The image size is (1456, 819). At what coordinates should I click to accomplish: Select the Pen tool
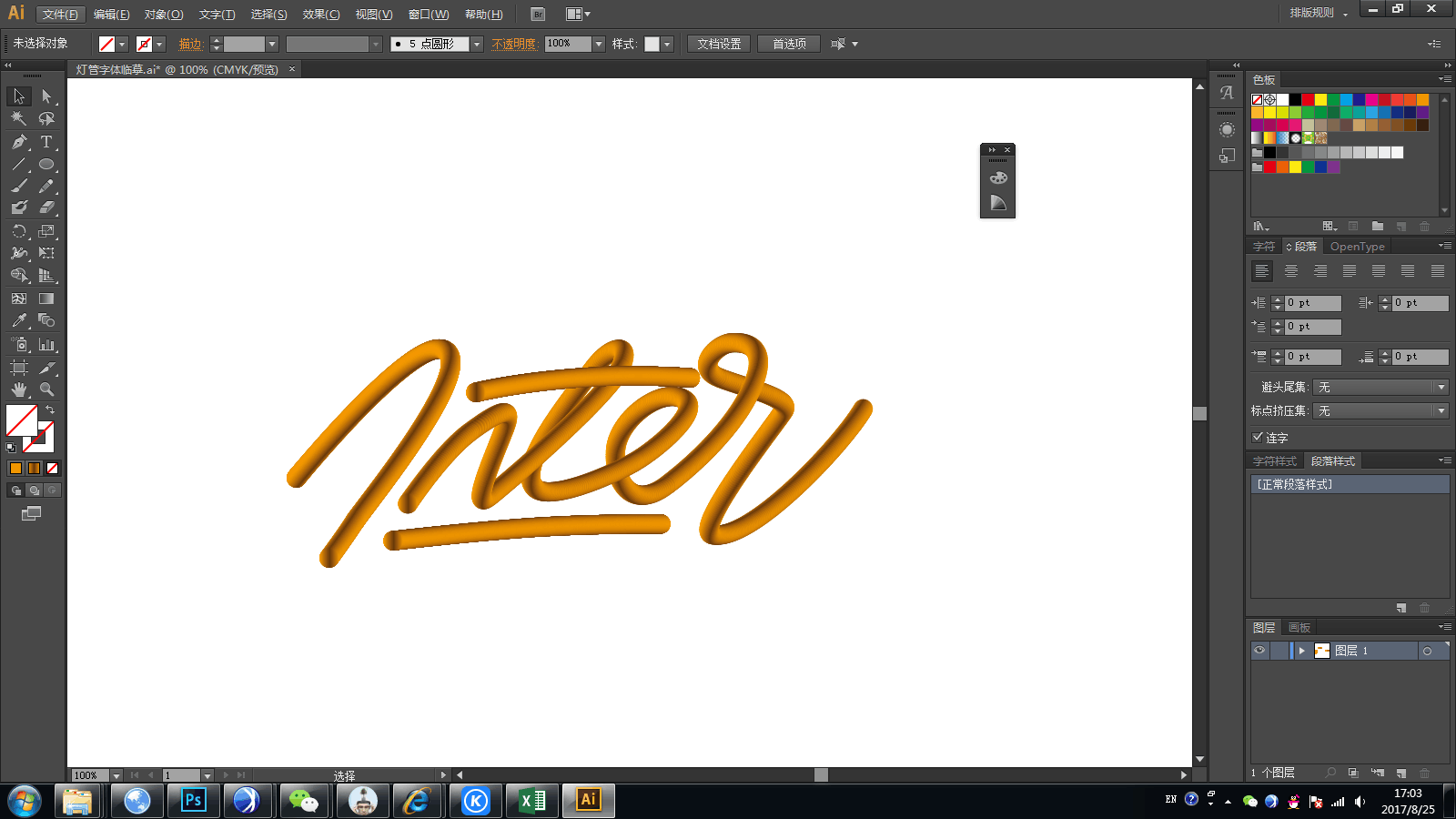pyautogui.click(x=19, y=142)
